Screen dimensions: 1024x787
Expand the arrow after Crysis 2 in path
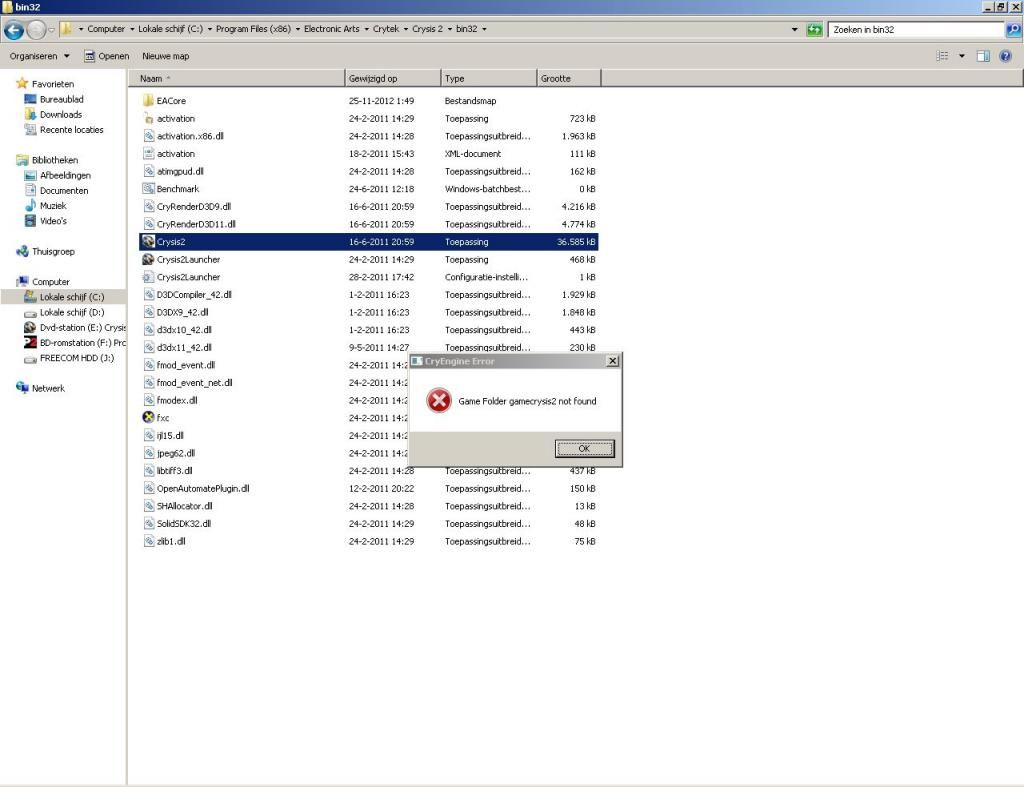click(x=449, y=29)
